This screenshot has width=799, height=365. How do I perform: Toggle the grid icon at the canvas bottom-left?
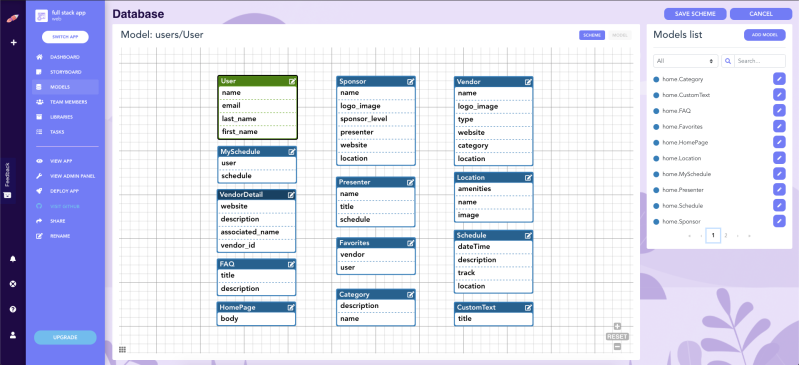pos(122,350)
